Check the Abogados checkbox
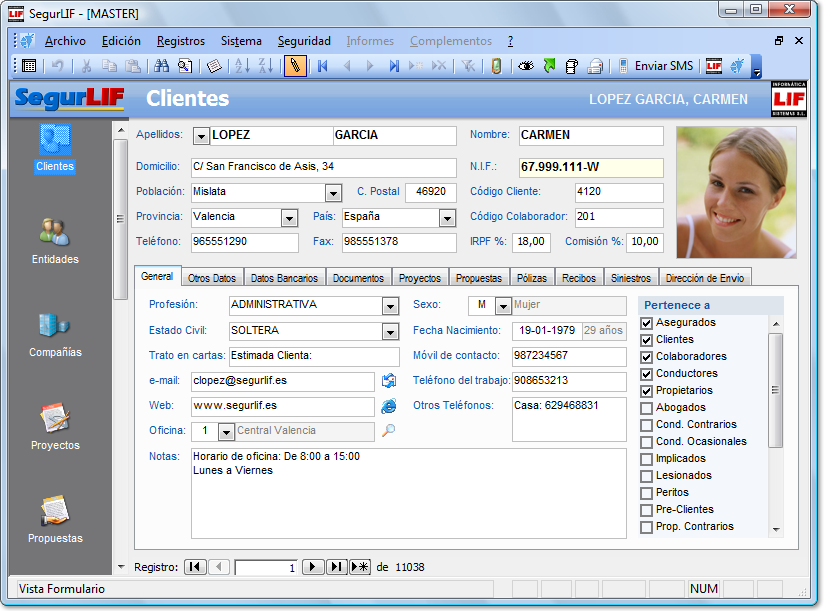Screen dimensions: 824x611 (x=646, y=408)
